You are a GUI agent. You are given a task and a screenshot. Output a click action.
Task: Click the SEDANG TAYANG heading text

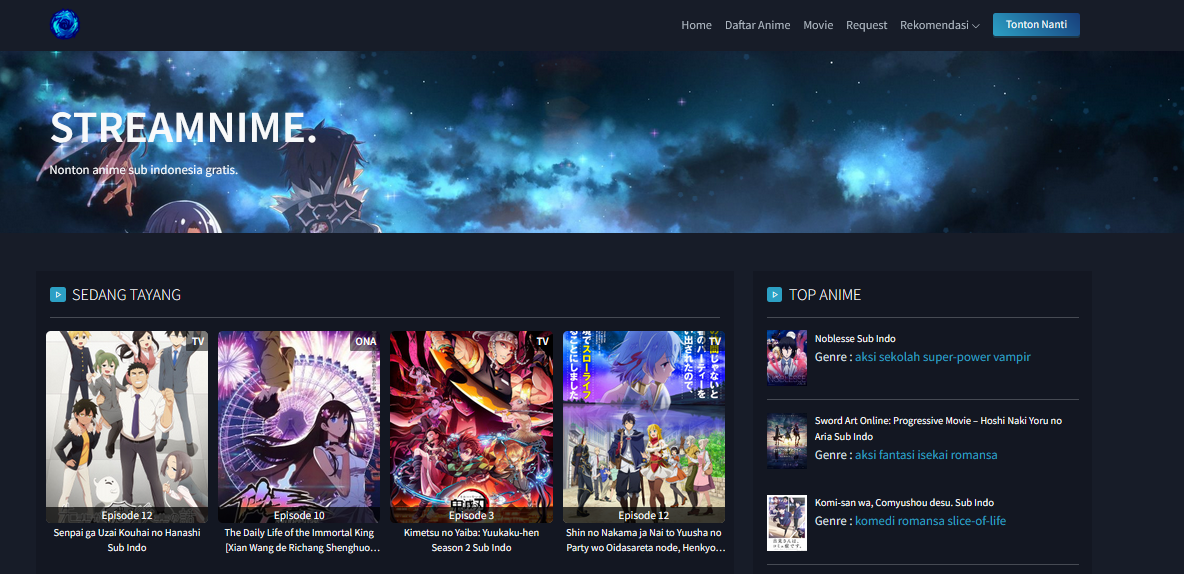(126, 295)
